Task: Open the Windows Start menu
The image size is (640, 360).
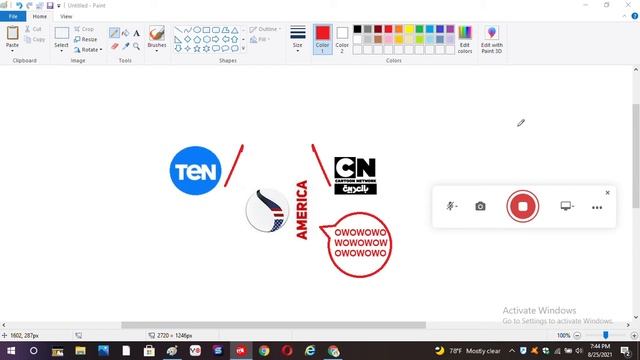Action: click(11, 351)
